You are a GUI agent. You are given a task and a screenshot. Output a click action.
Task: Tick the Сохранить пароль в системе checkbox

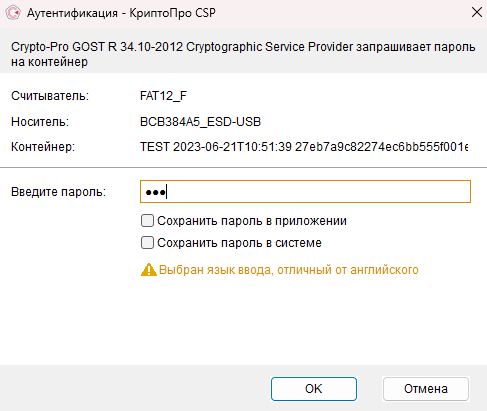click(147, 243)
